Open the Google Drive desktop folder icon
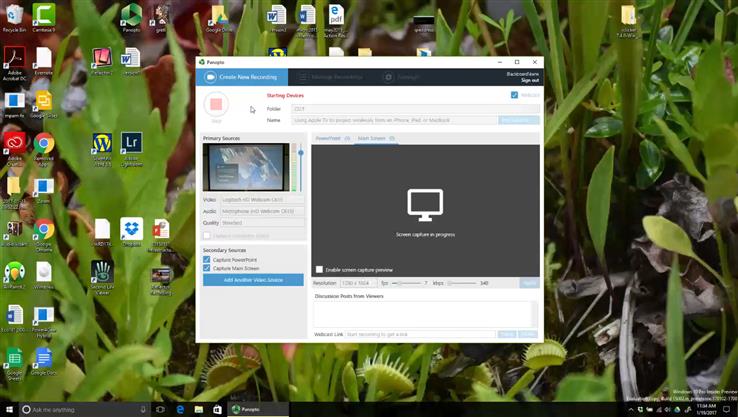Screen dimensions: 738x417 pos(219,18)
